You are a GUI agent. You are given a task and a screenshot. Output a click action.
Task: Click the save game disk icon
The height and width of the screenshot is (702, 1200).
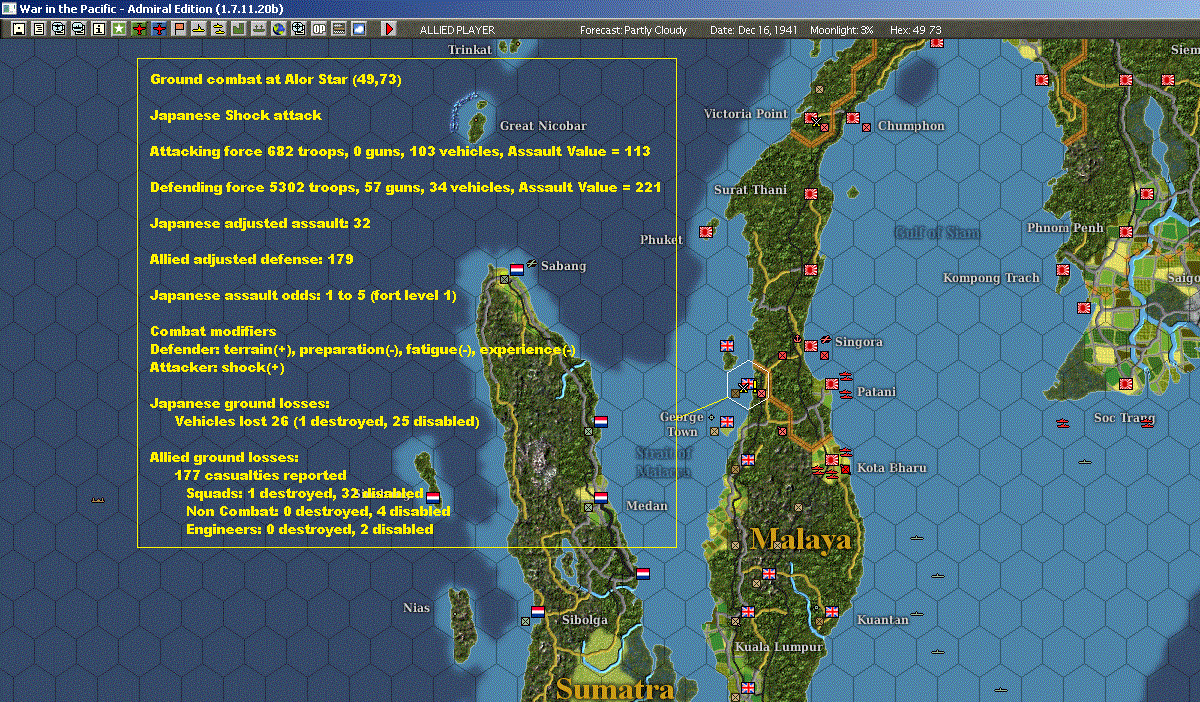pyautogui.click(x=18, y=29)
